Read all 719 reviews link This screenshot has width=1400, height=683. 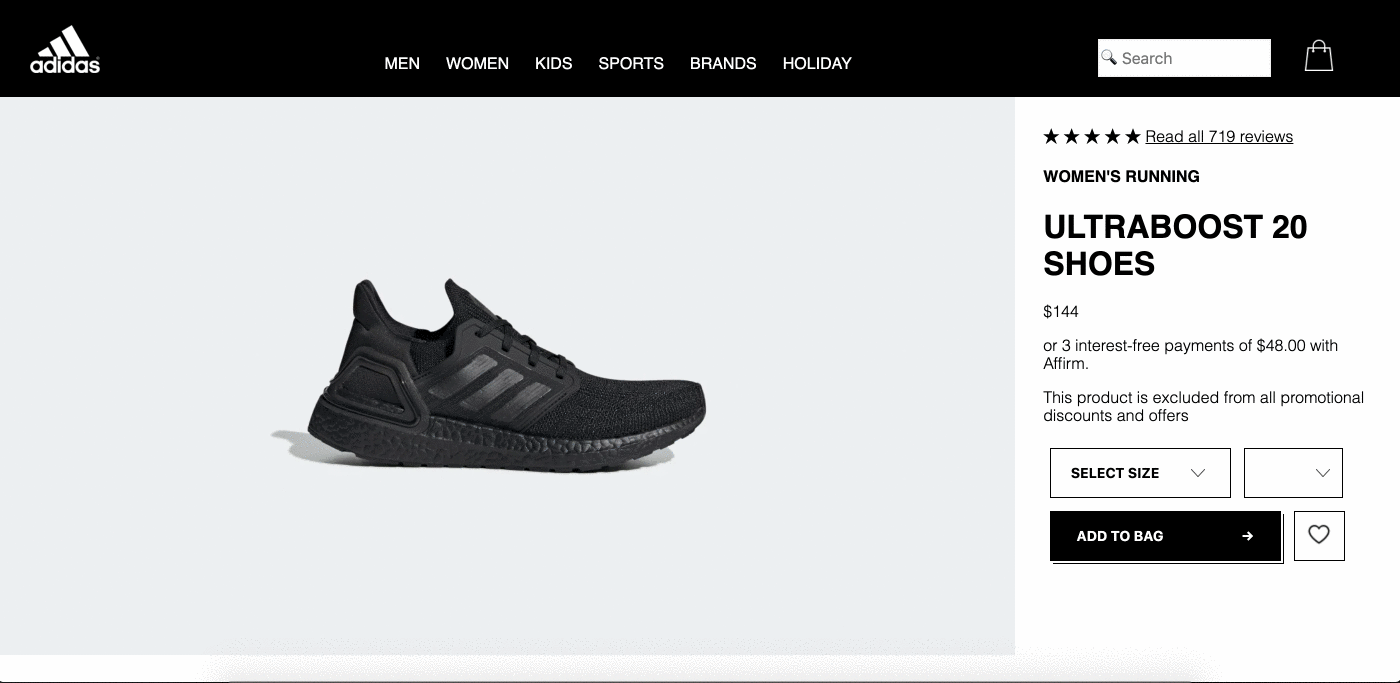[1219, 137]
